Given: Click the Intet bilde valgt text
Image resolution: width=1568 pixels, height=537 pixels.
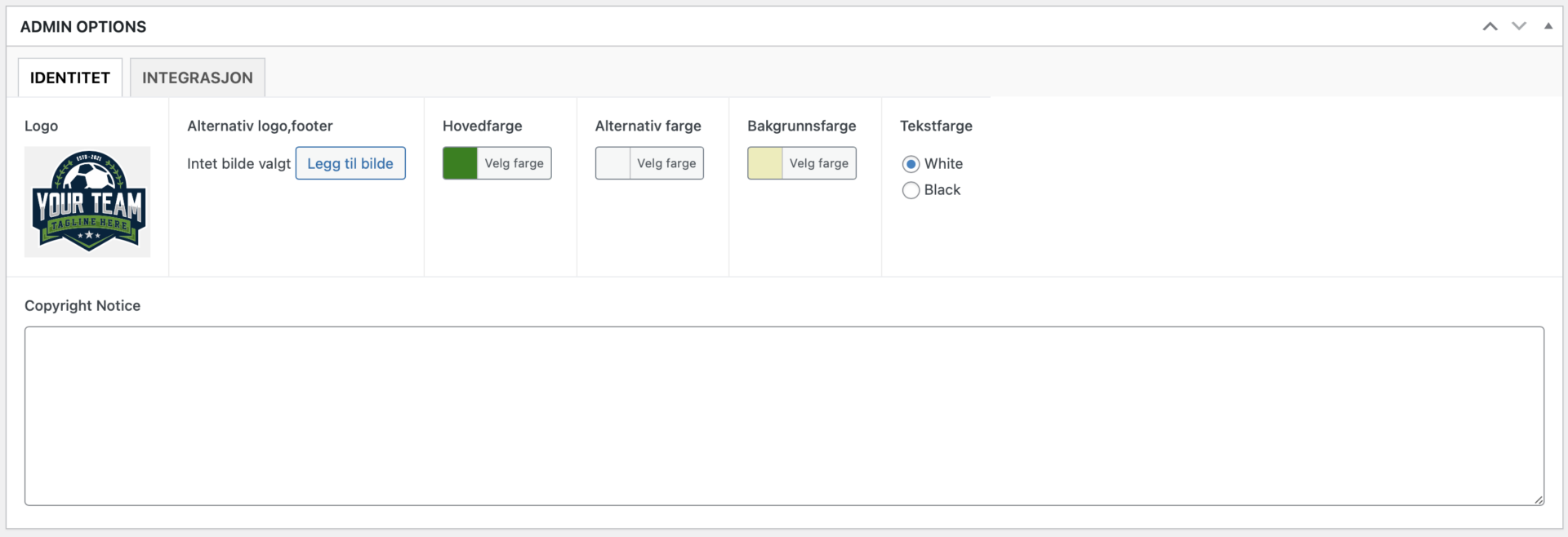Looking at the screenshot, I should (x=238, y=163).
